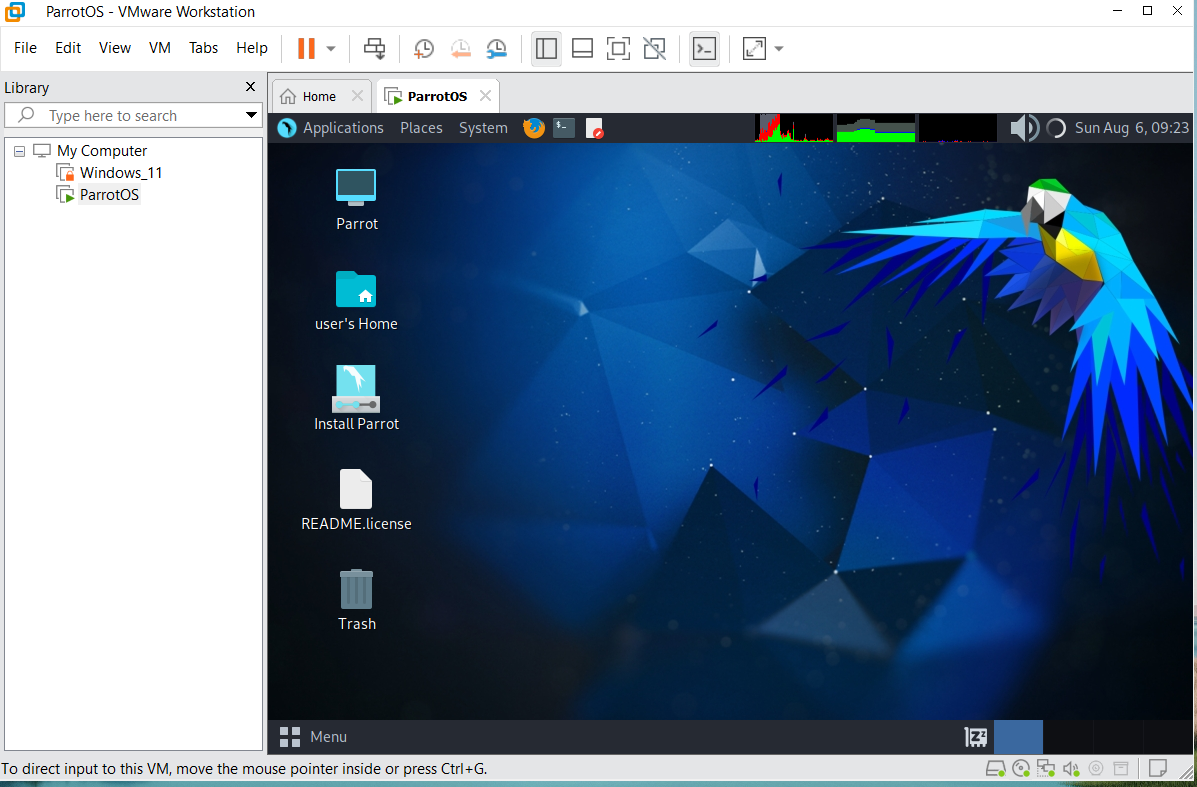Select the highlighted first workspace
This screenshot has width=1197, height=787.
pyautogui.click(x=1018, y=737)
